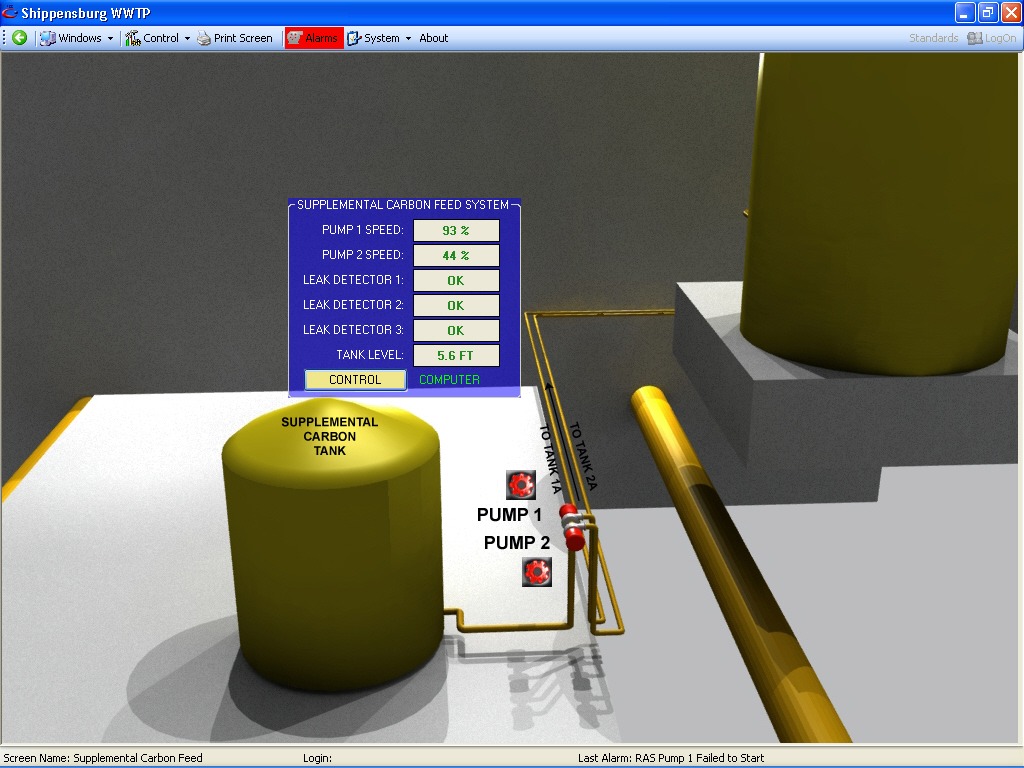Expand the System dropdown menu
The width and height of the screenshot is (1024, 768).
(381, 38)
